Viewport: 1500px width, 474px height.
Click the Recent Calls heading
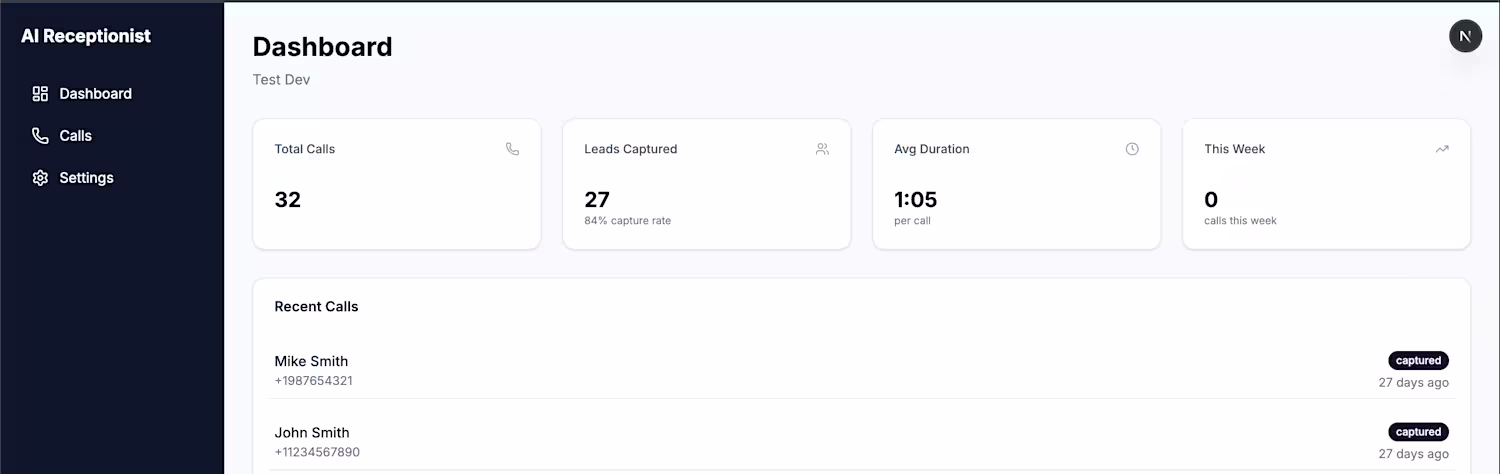316,307
